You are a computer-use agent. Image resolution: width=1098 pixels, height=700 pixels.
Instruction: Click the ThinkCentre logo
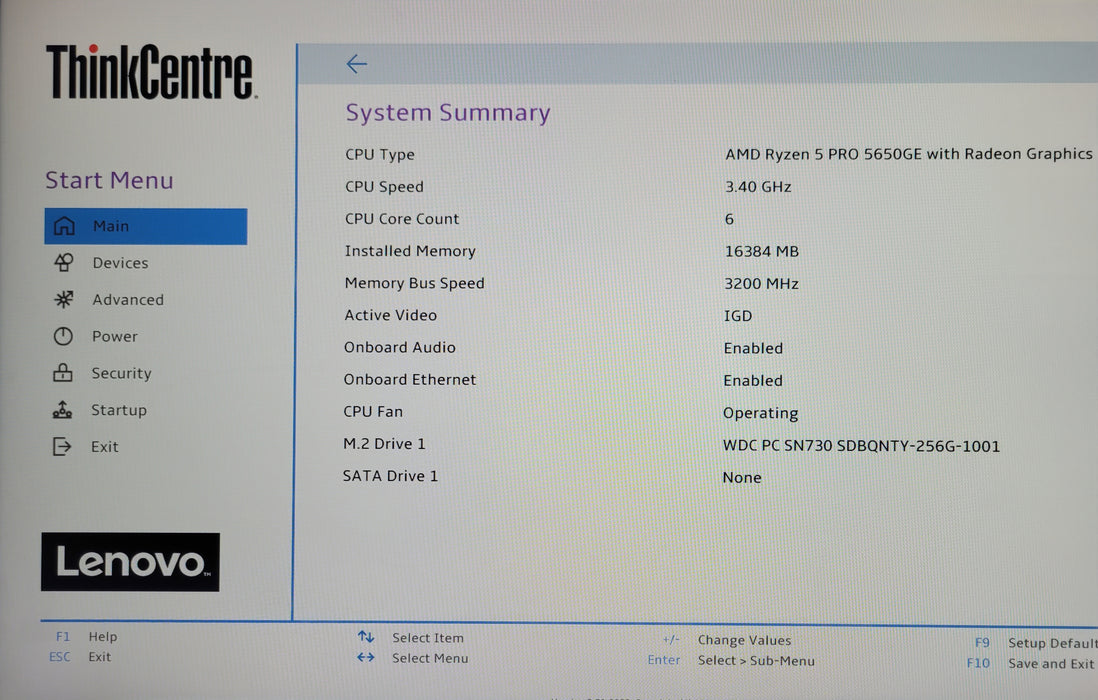tap(151, 71)
